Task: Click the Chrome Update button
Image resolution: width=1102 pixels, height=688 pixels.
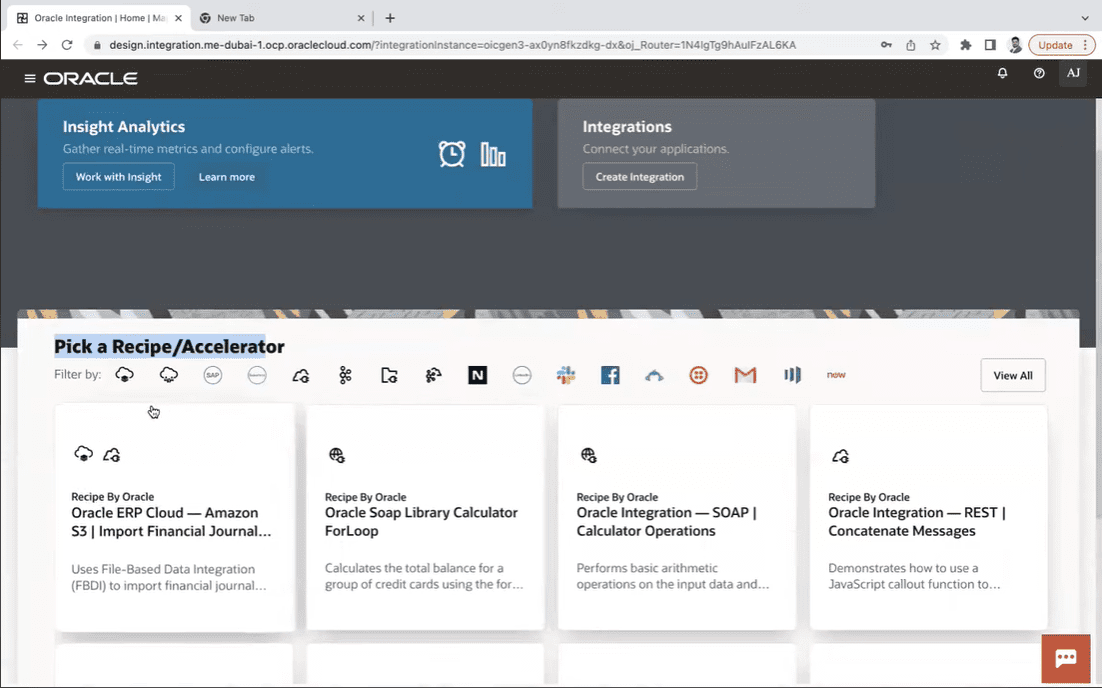Action: (x=1061, y=45)
